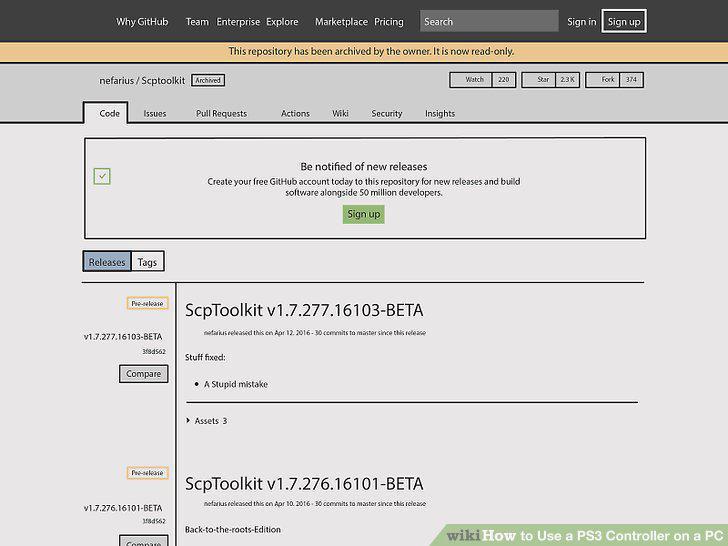The image size is (728, 546).
Task: Open the star count 2.3K
Action: [567, 80]
